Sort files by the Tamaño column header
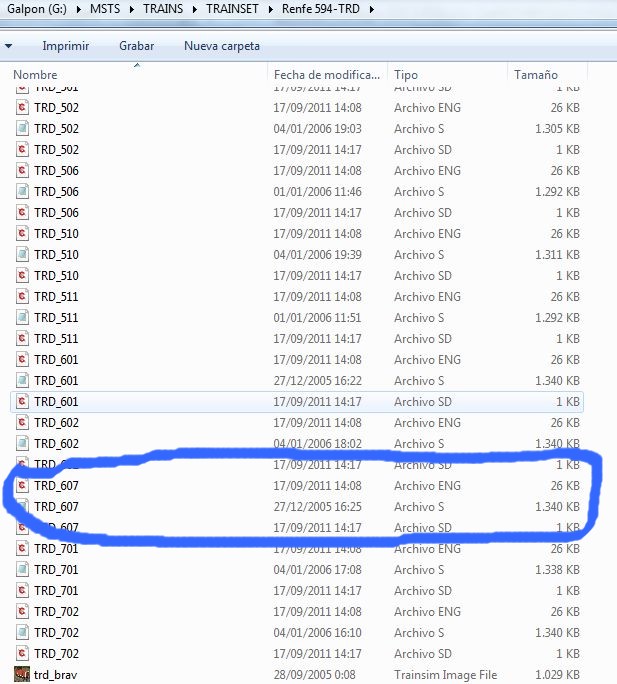This screenshot has height=684, width=617. pos(535,75)
